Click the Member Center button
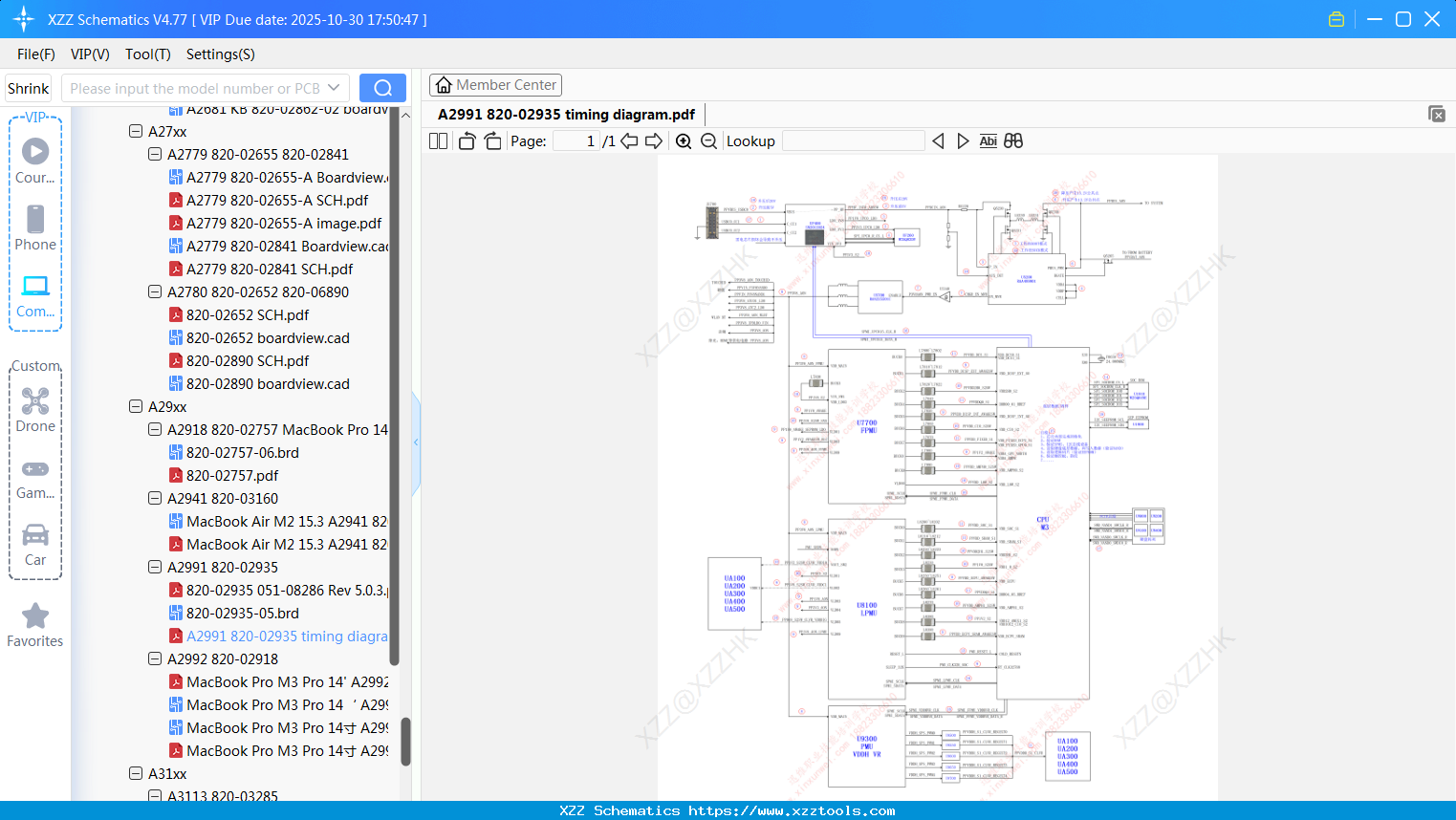 tap(495, 85)
